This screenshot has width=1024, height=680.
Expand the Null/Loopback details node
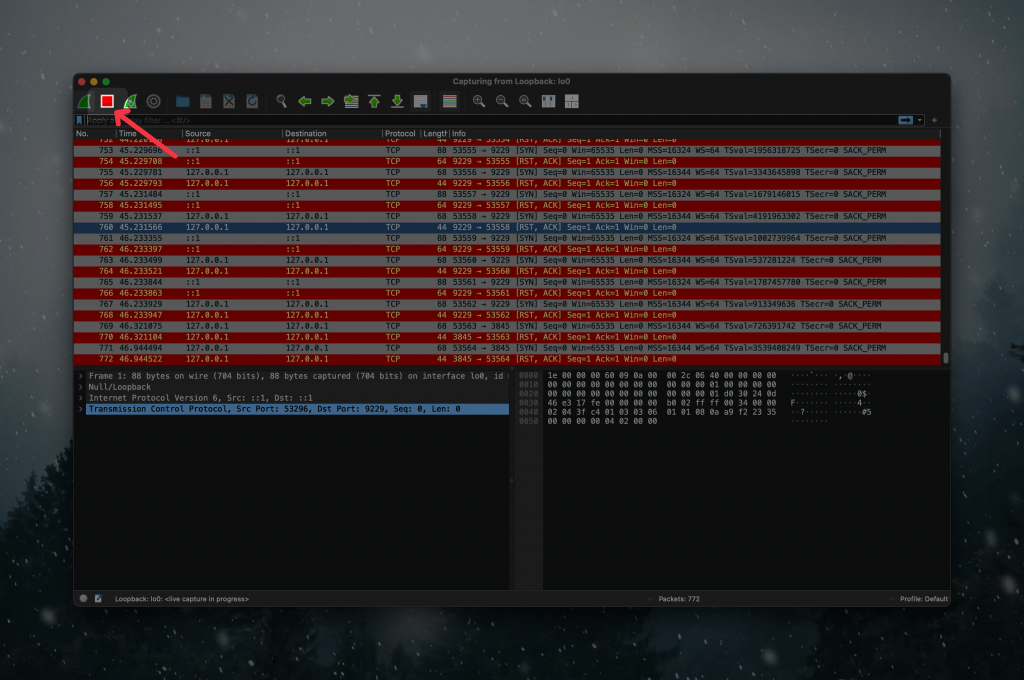[81, 387]
